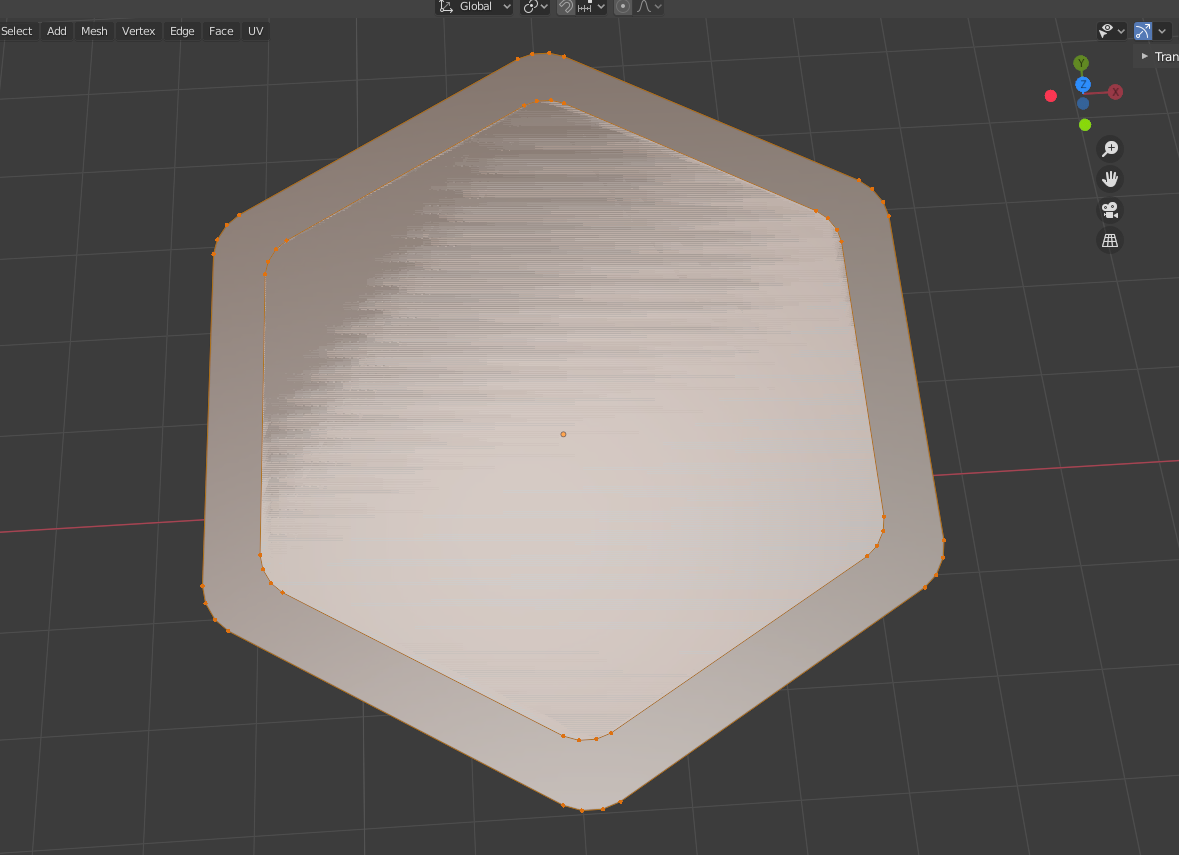Screen dimensions: 1179x855
Task: Open the snapping options dropdown
Action: coord(592,7)
